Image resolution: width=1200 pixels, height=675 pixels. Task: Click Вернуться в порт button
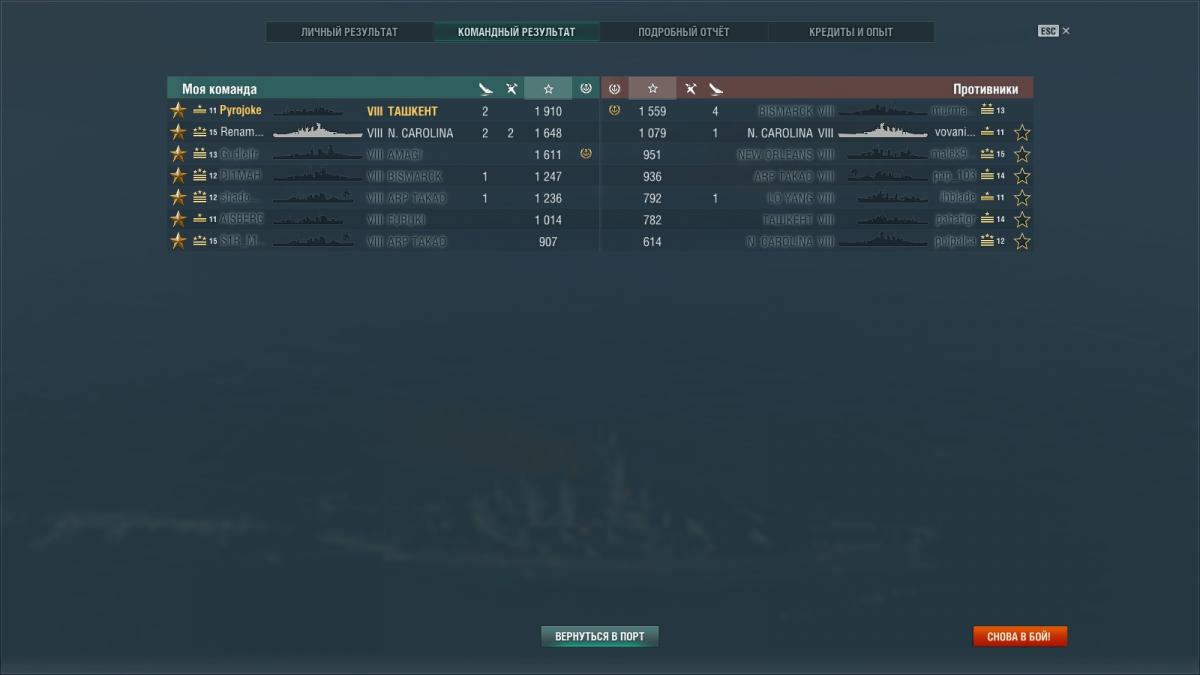(600, 636)
